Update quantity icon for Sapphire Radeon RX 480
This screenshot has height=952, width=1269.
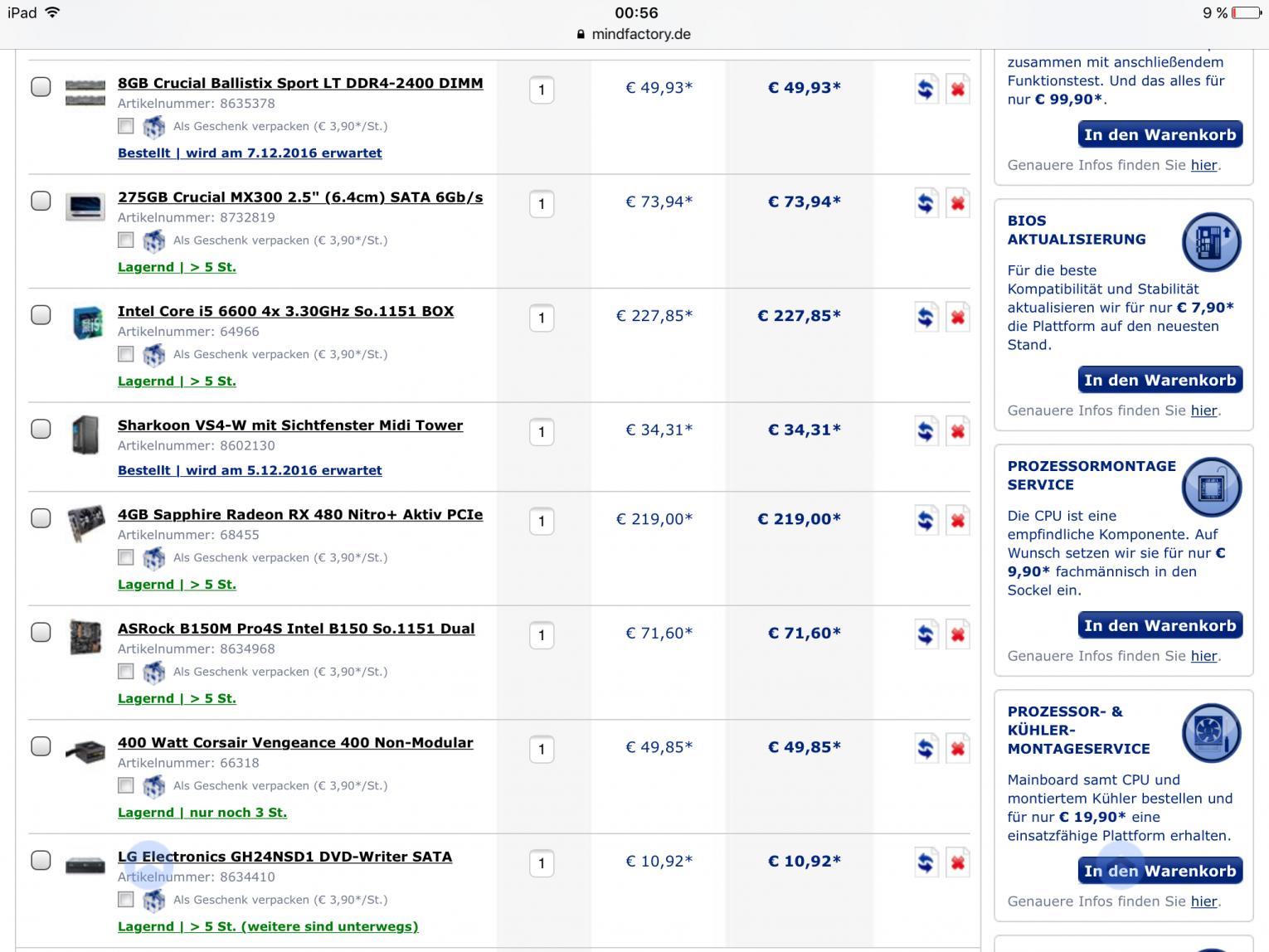click(926, 521)
